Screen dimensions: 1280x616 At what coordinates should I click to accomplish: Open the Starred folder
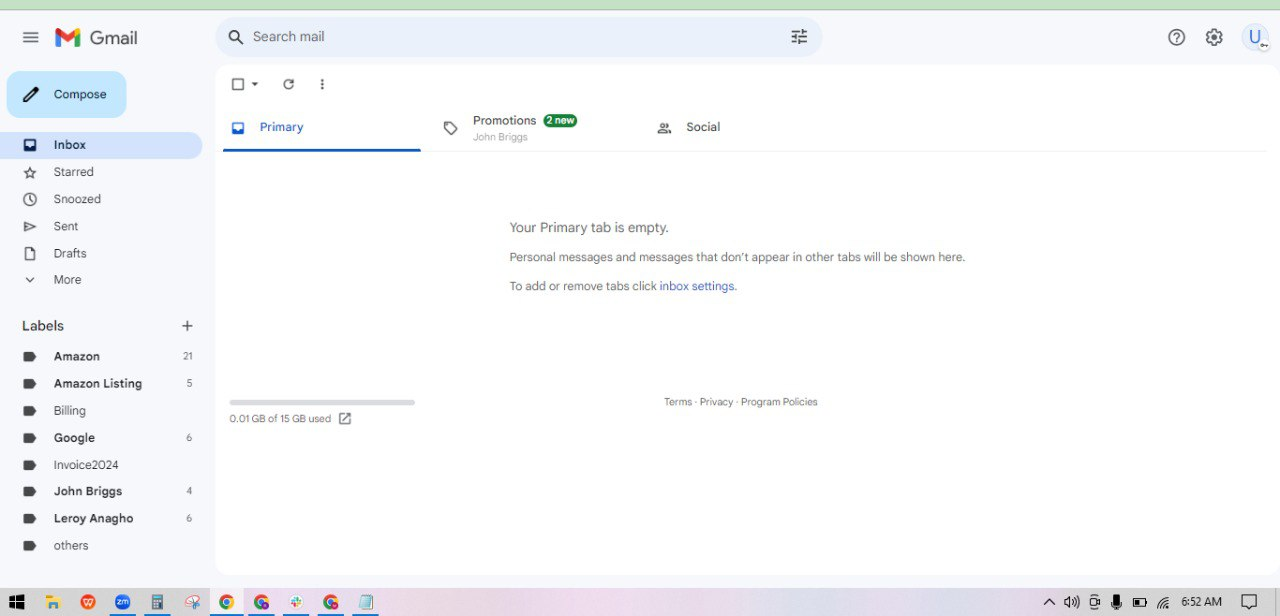click(x=101, y=172)
